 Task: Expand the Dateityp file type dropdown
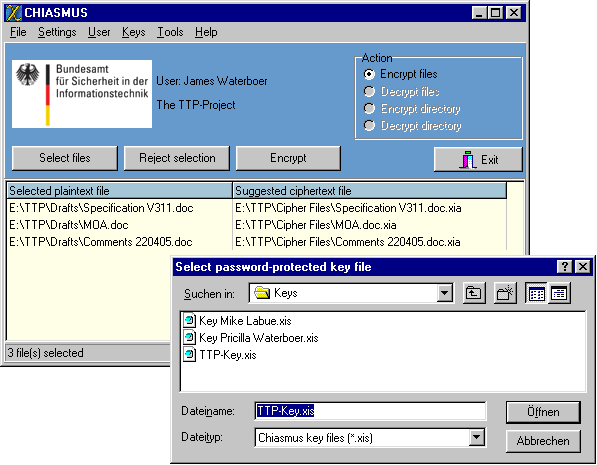(476, 437)
